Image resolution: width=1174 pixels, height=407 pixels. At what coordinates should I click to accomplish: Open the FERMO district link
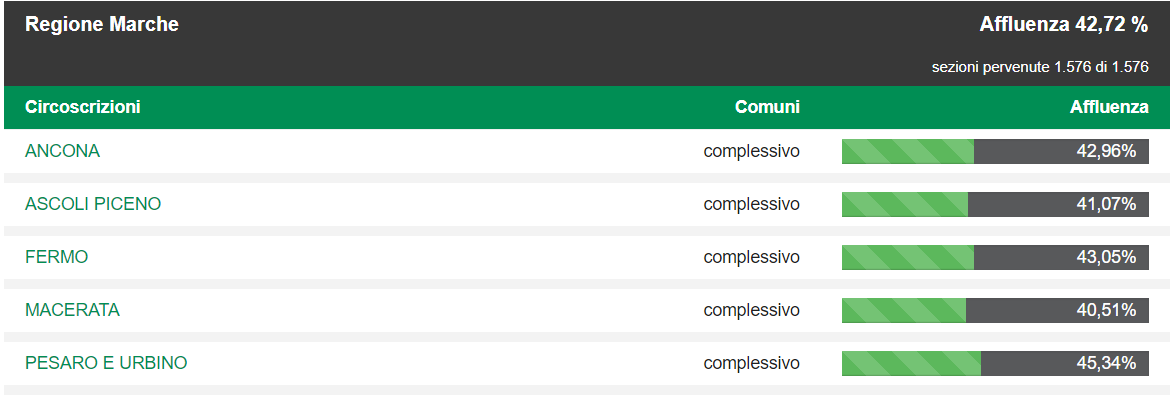click(x=56, y=257)
